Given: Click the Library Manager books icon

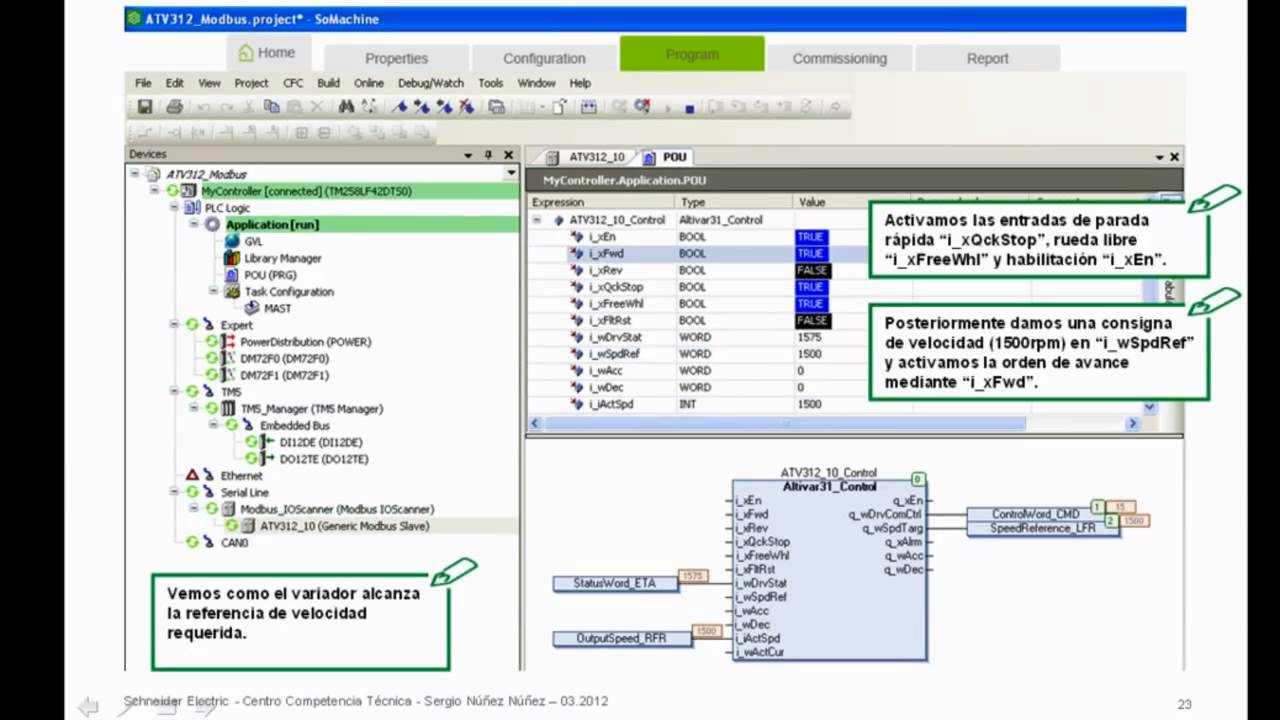Looking at the screenshot, I should click(232, 258).
